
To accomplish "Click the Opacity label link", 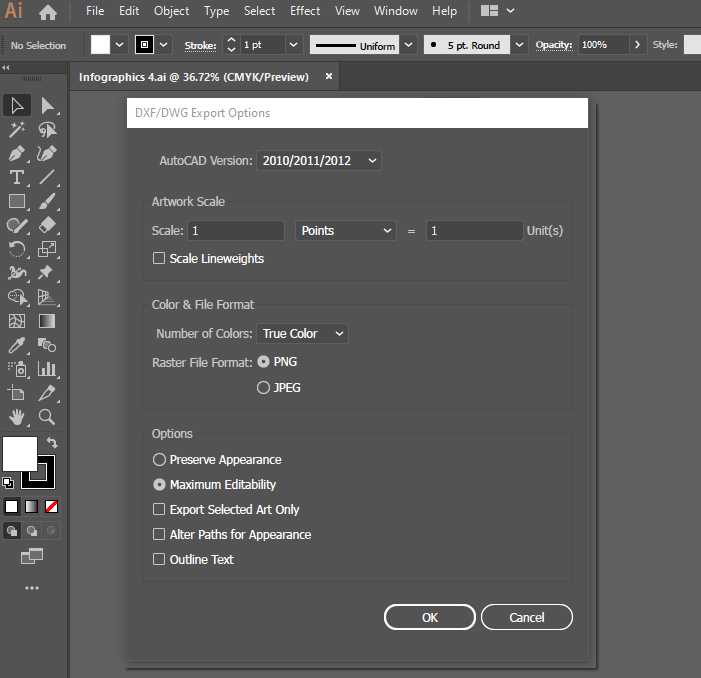I will point(554,45).
